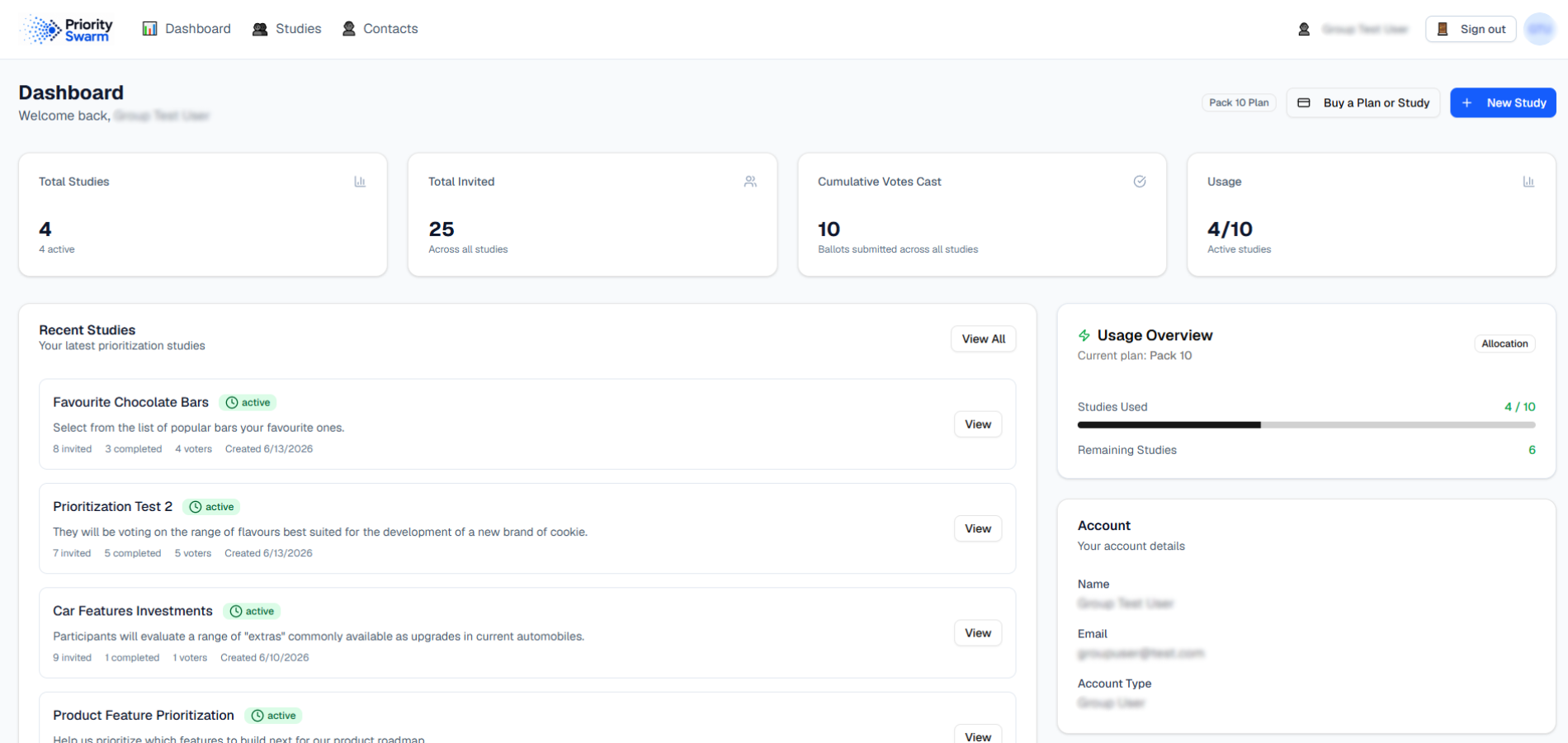Click the plus icon on New Study
This screenshot has height=743, width=1568.
coord(1466,103)
